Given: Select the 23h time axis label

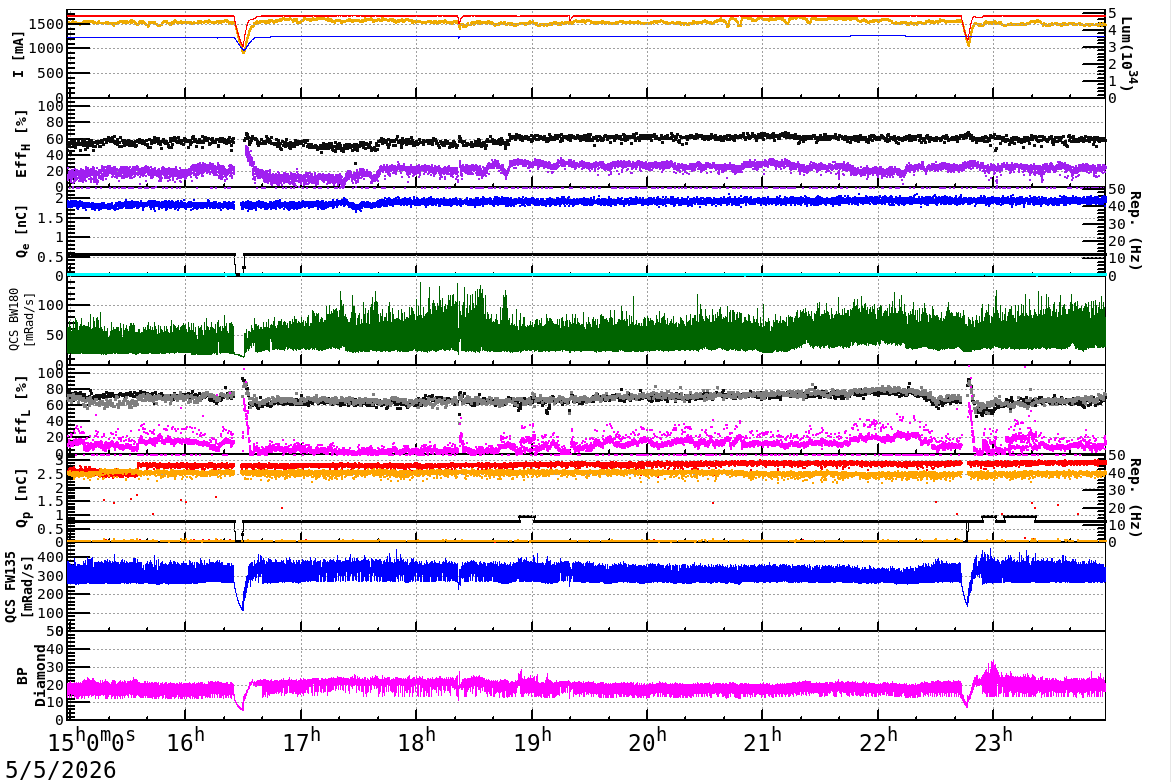Looking at the screenshot, I should pyautogui.click(x=994, y=742).
